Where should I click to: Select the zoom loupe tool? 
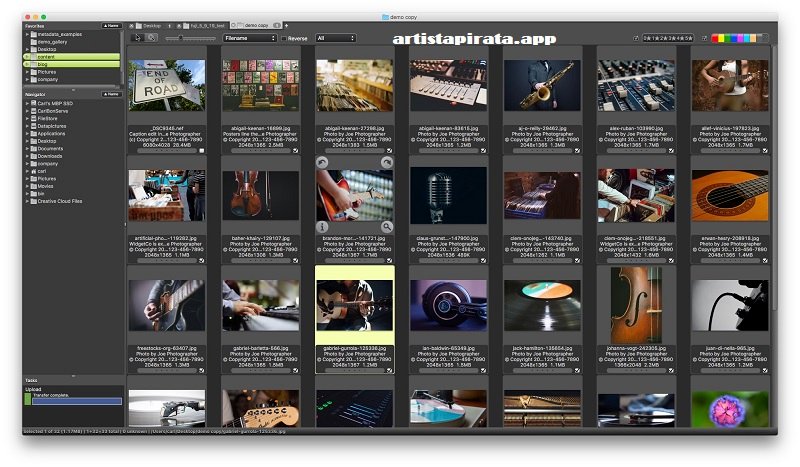click(152, 38)
